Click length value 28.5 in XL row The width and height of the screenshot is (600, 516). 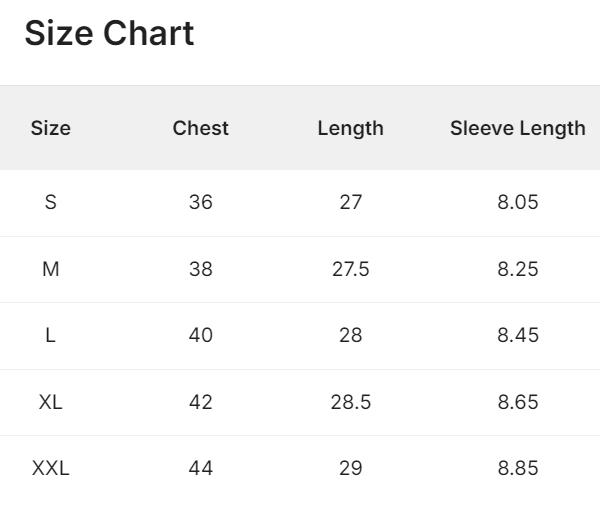(351, 402)
